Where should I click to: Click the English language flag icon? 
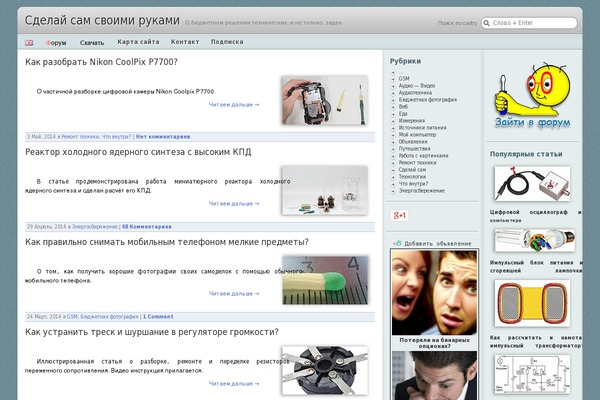(x=29, y=42)
